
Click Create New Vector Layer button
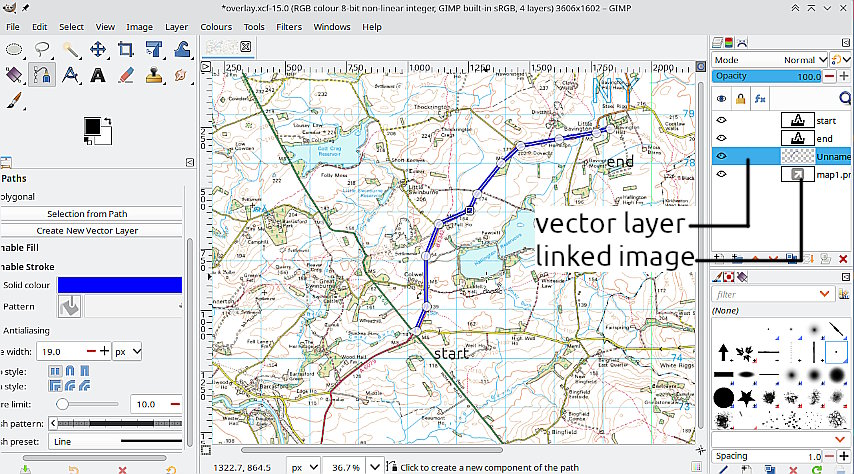pyautogui.click(x=90, y=230)
